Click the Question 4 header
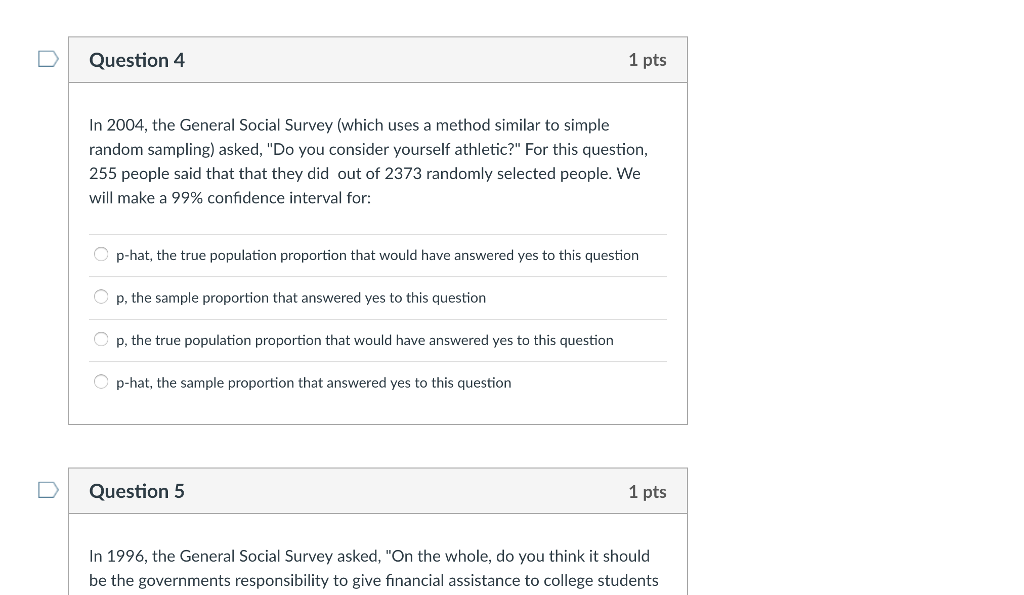This screenshot has height=595, width=1024. tap(137, 60)
